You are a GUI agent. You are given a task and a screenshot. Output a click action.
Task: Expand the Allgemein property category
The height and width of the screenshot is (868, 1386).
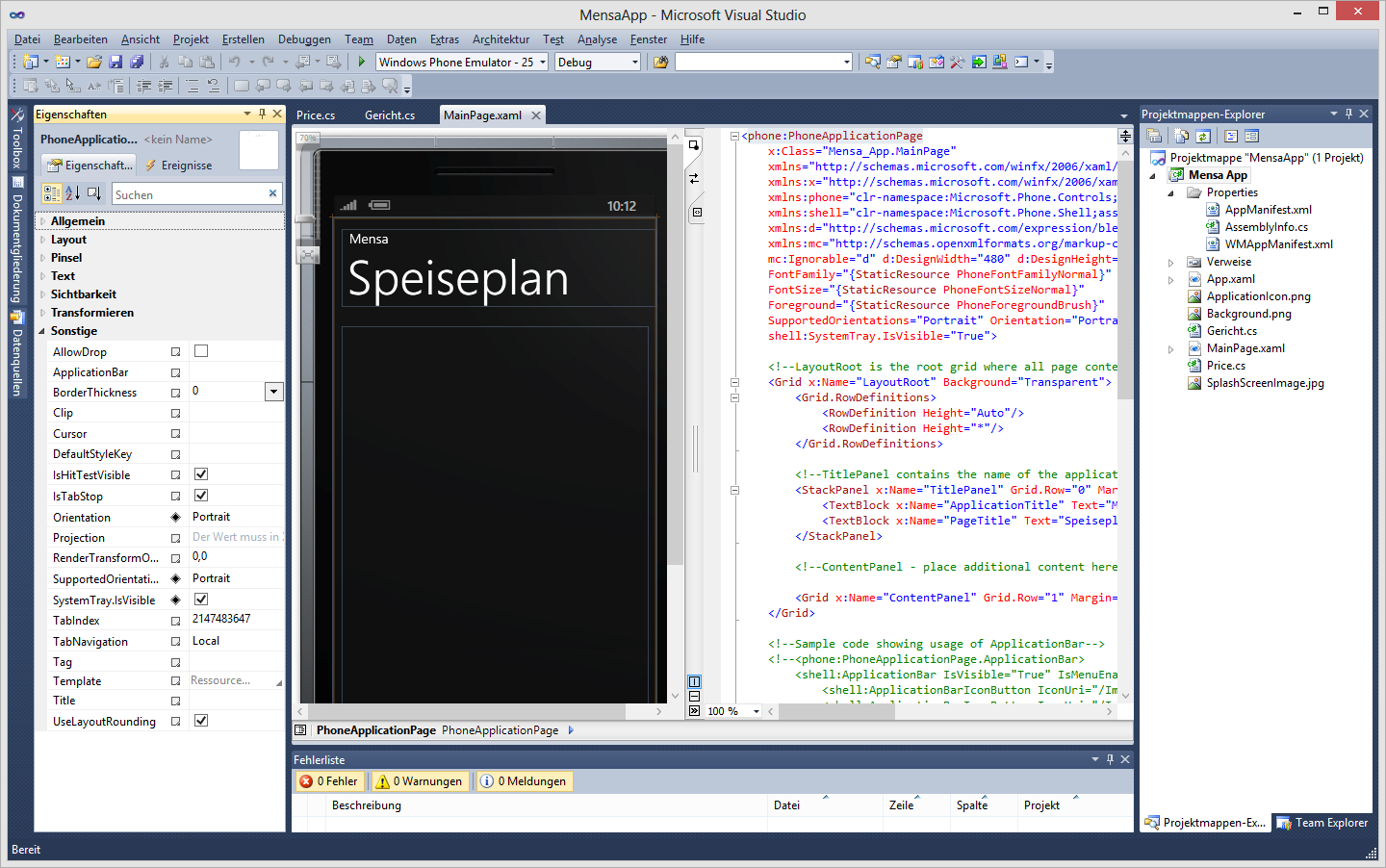42,221
